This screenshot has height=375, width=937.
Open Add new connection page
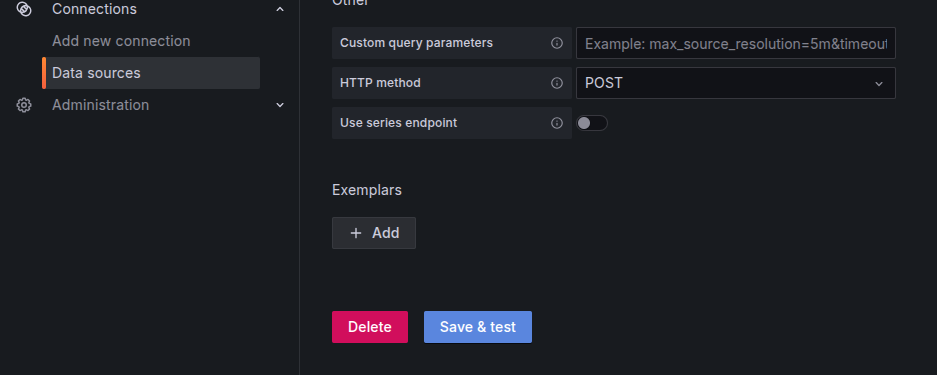[x=121, y=41]
